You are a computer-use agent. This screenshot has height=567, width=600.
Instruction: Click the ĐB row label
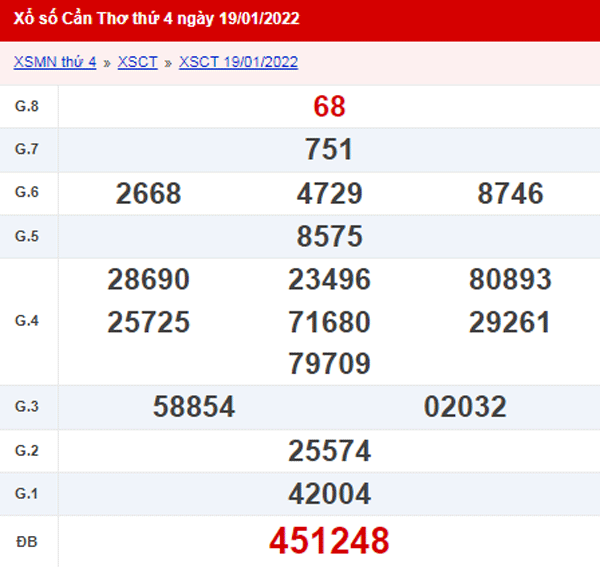(27, 542)
